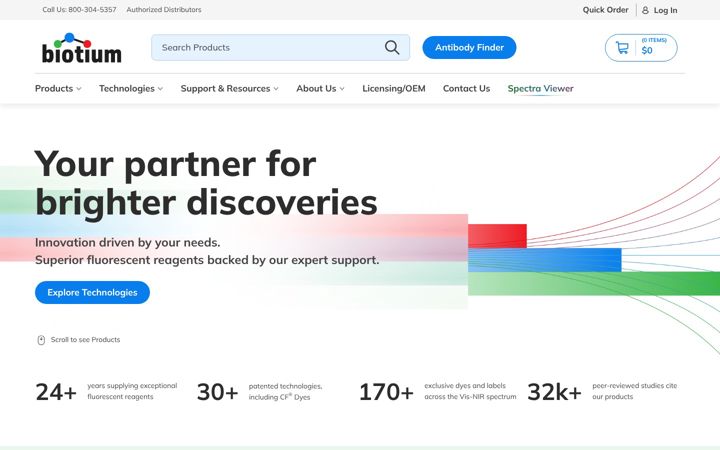Click the Log In link
Viewport: 720px width, 450px height.
tap(665, 10)
